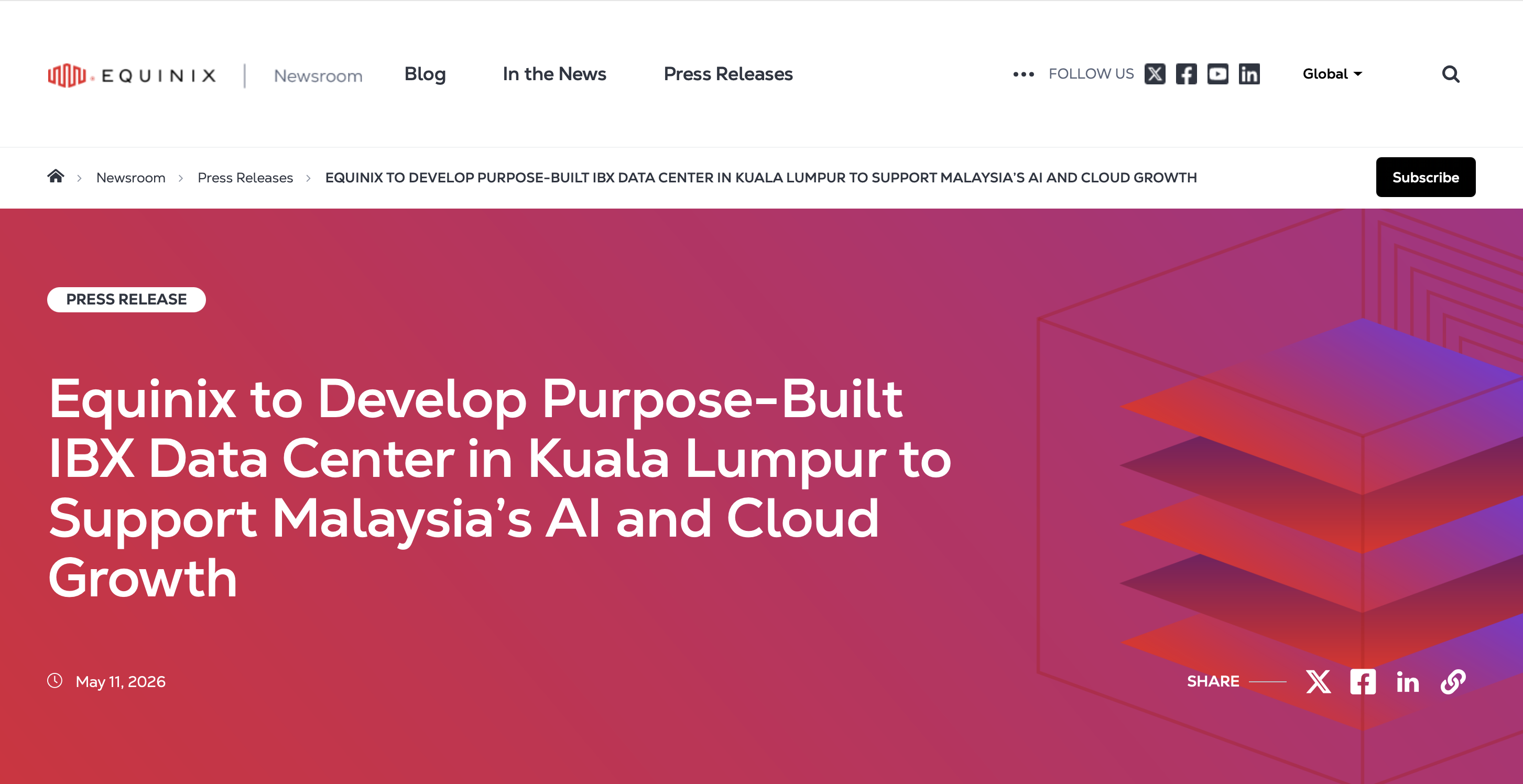
Task: Expand the Global region dropdown
Action: coord(1332,74)
